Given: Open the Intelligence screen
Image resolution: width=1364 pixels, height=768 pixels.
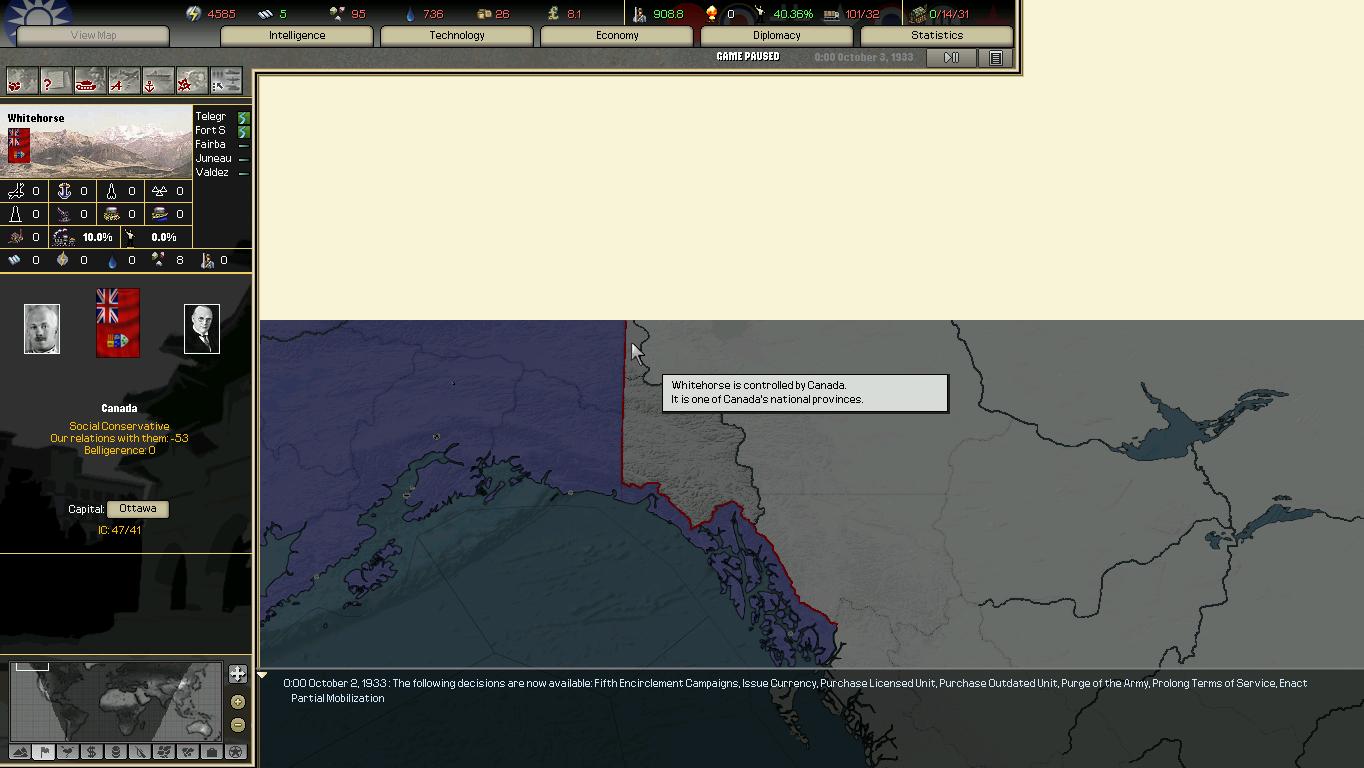Looking at the screenshot, I should coord(297,35).
